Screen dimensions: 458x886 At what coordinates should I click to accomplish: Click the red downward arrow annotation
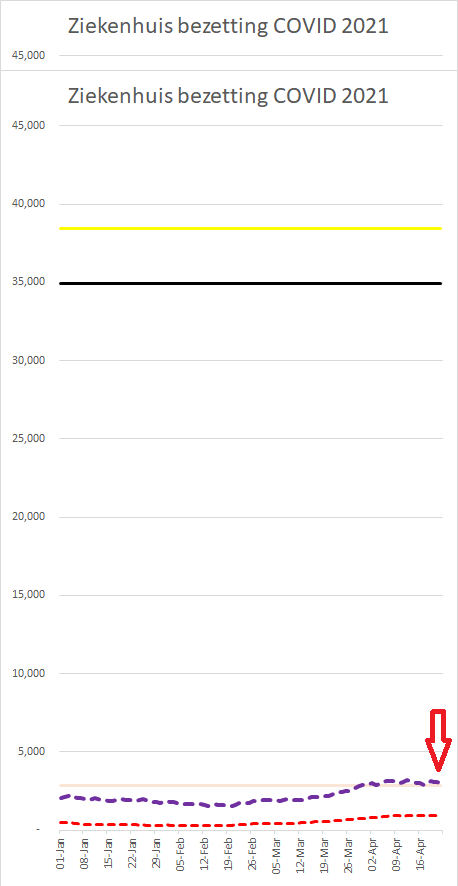coord(438,740)
